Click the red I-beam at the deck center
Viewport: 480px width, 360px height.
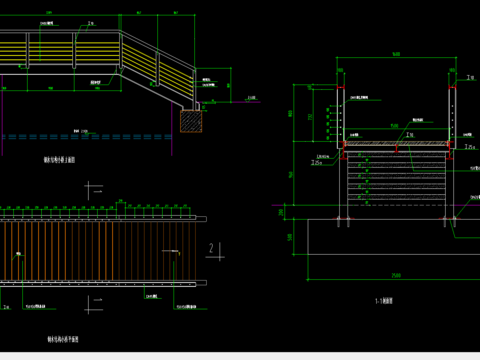(x=396, y=149)
